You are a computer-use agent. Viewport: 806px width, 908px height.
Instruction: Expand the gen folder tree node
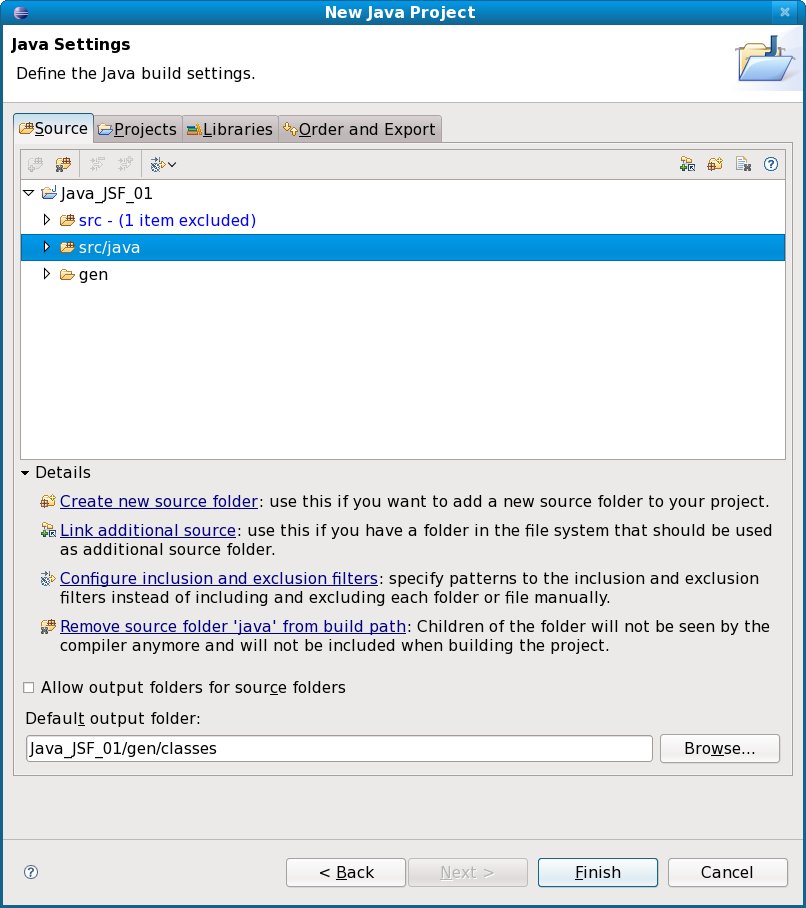pos(46,274)
